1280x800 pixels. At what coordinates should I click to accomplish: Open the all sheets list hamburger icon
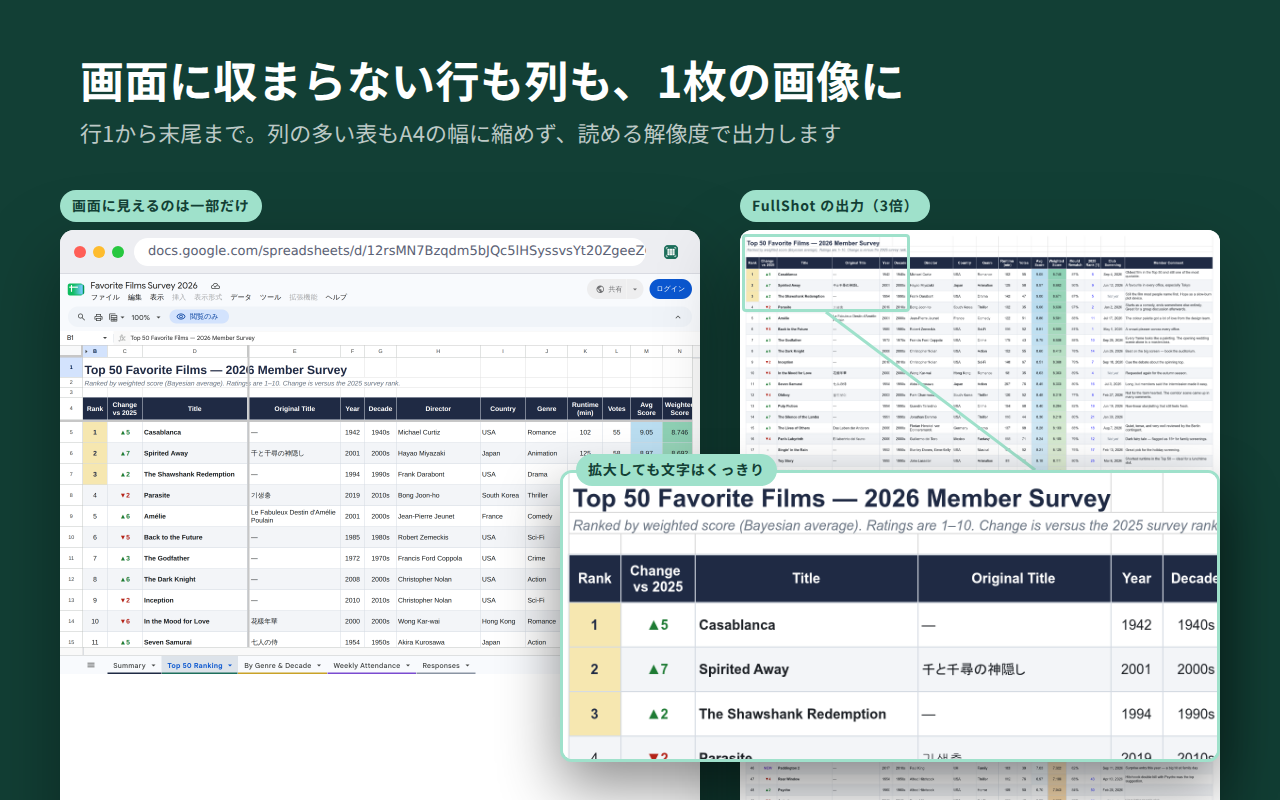point(91,665)
